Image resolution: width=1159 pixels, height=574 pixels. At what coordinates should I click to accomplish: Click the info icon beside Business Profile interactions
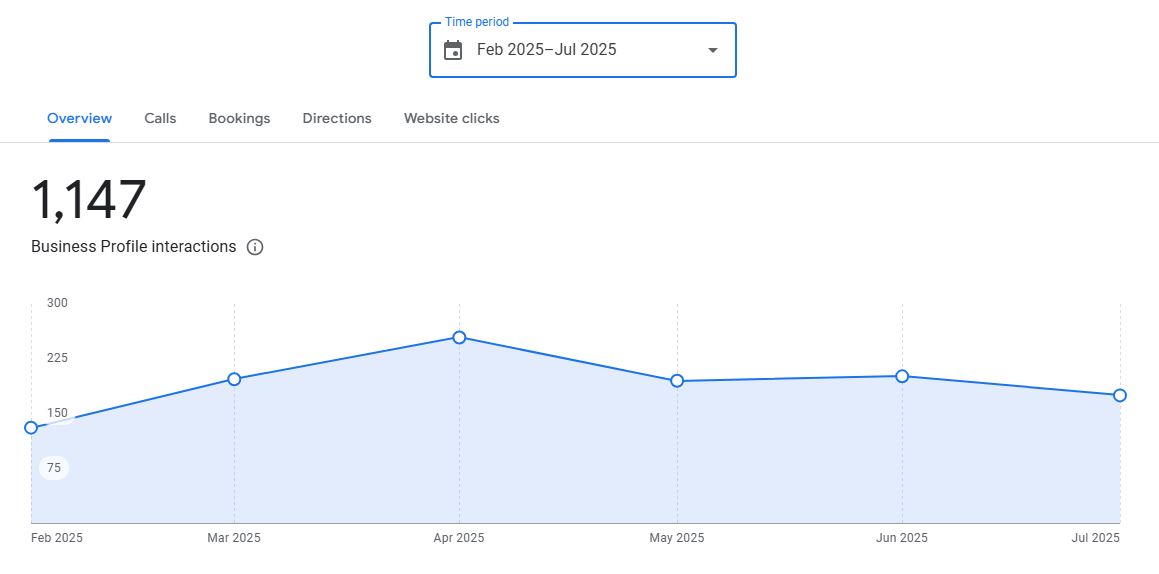coord(255,247)
